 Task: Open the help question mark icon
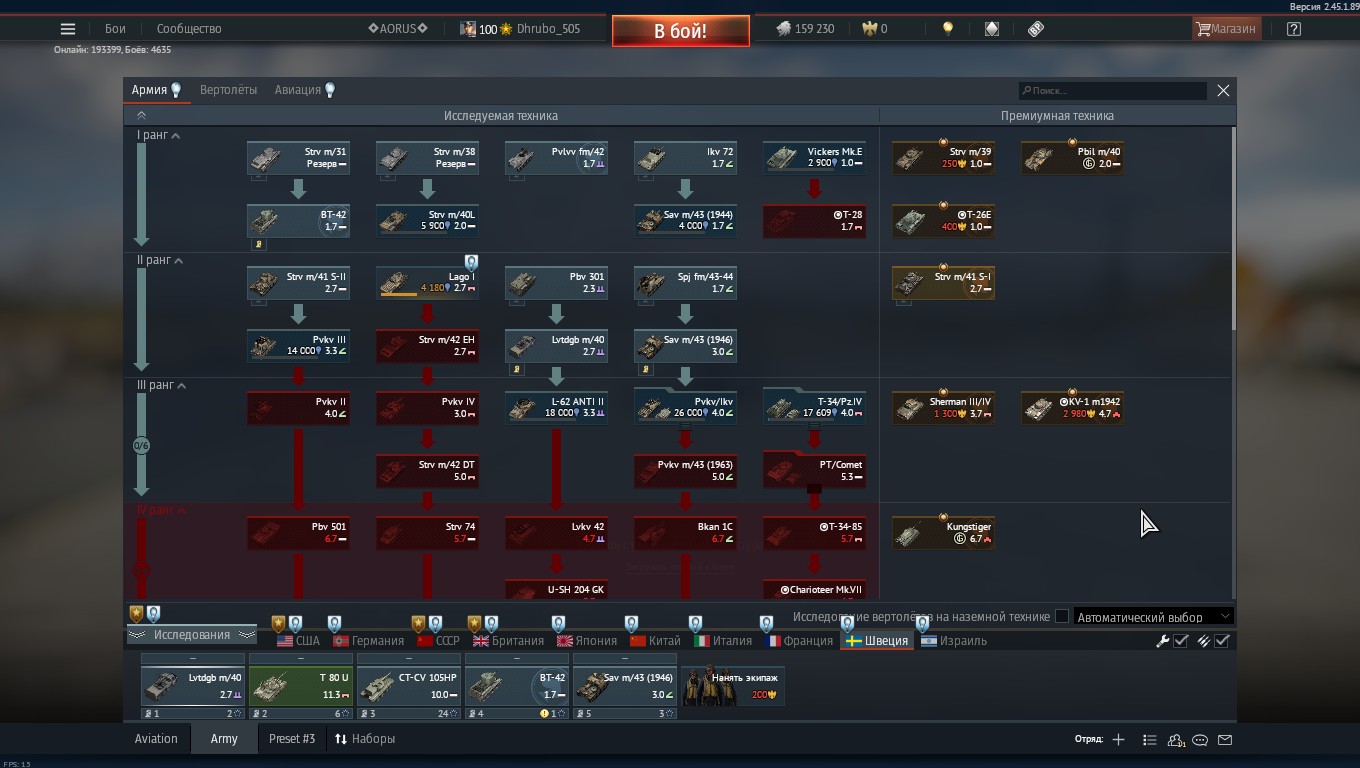[1294, 29]
